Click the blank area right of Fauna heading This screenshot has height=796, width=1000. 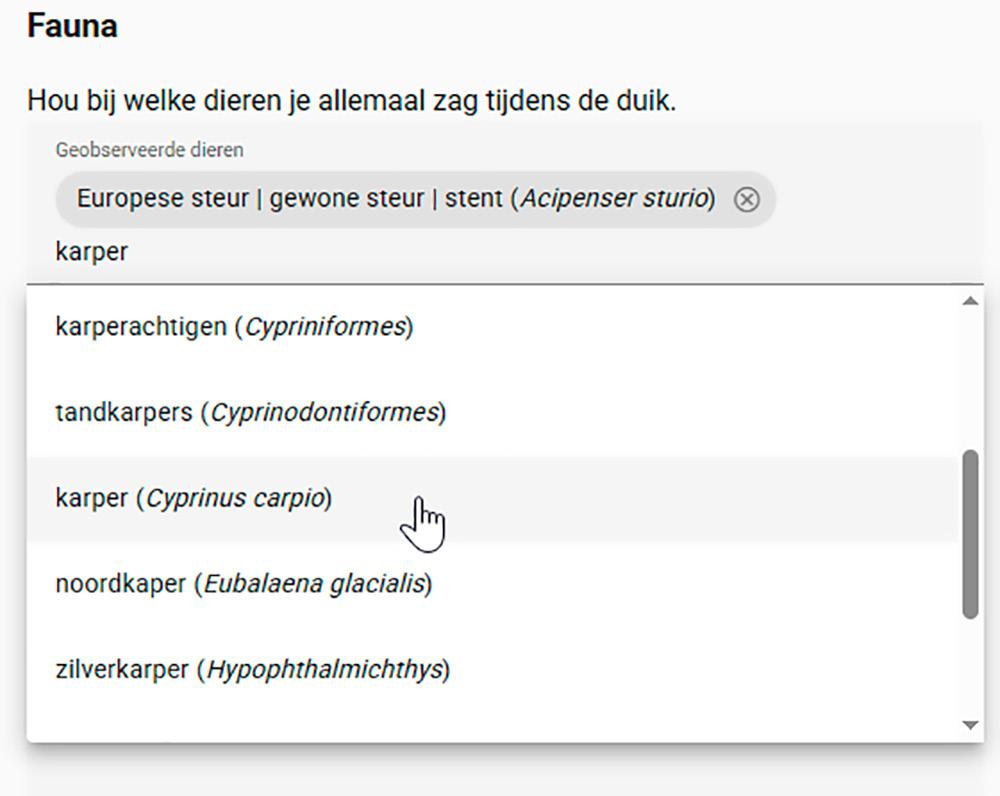(x=550, y=26)
